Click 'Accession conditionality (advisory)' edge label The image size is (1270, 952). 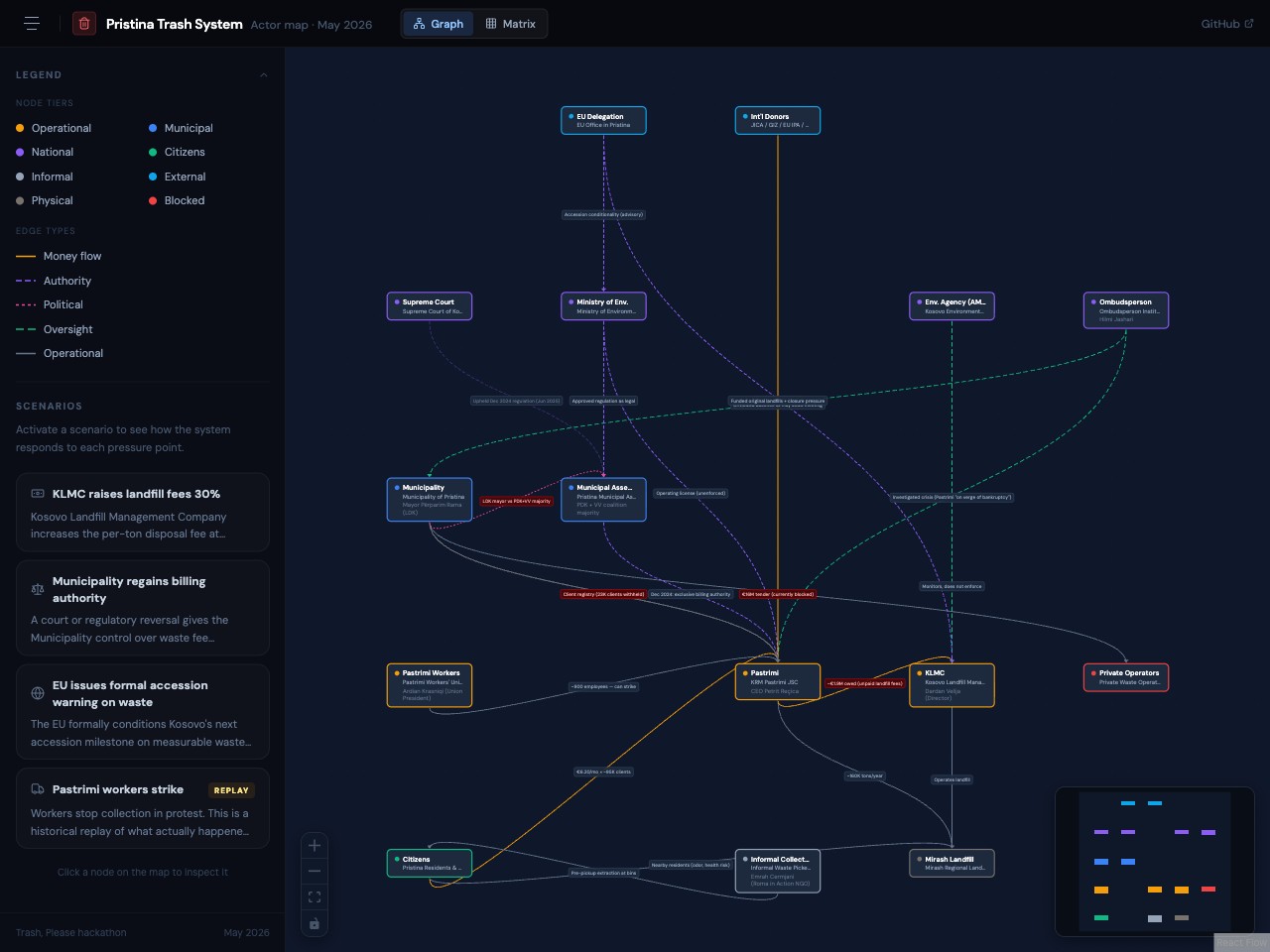pyautogui.click(x=603, y=214)
